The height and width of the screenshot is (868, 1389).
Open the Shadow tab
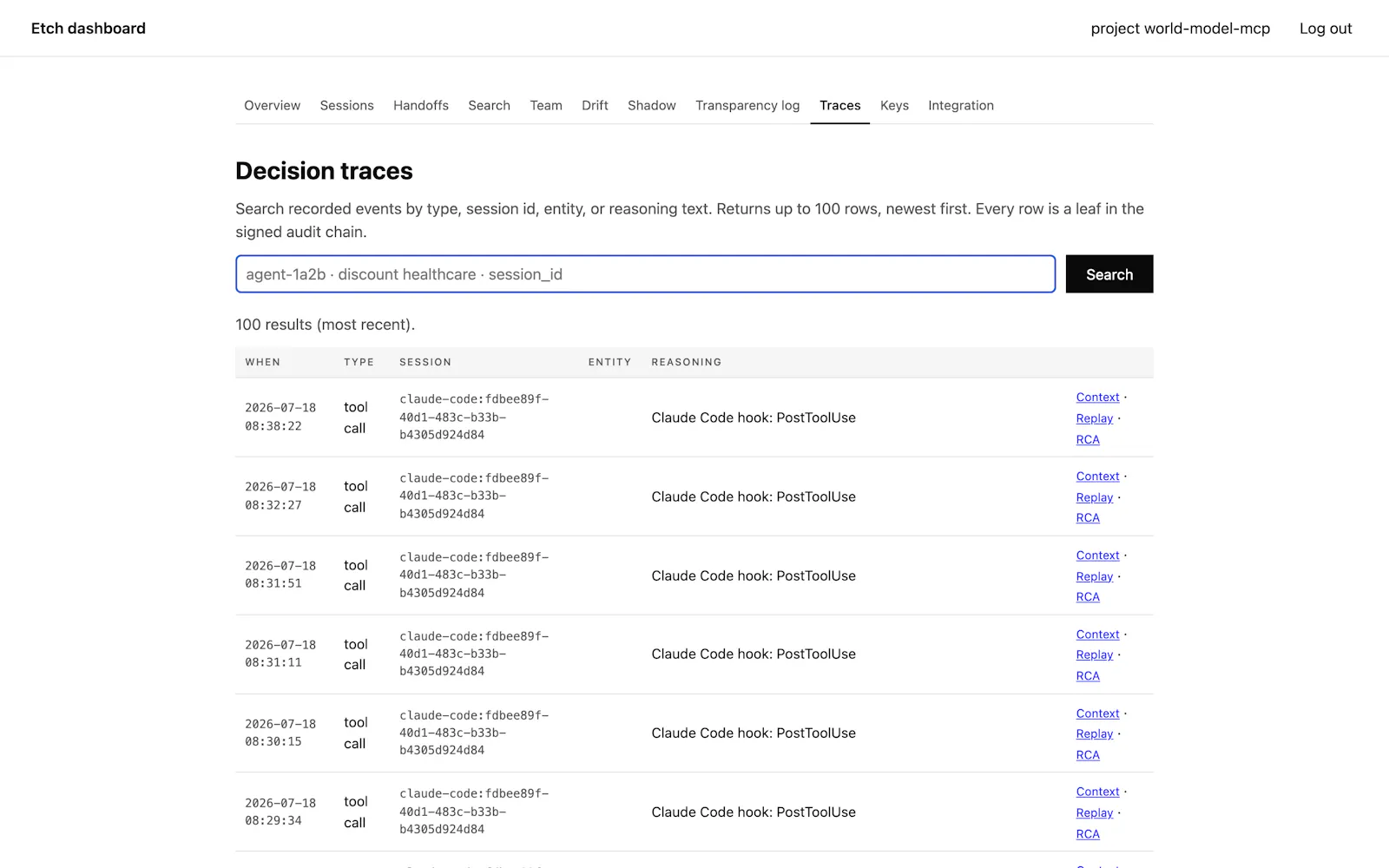coord(652,105)
